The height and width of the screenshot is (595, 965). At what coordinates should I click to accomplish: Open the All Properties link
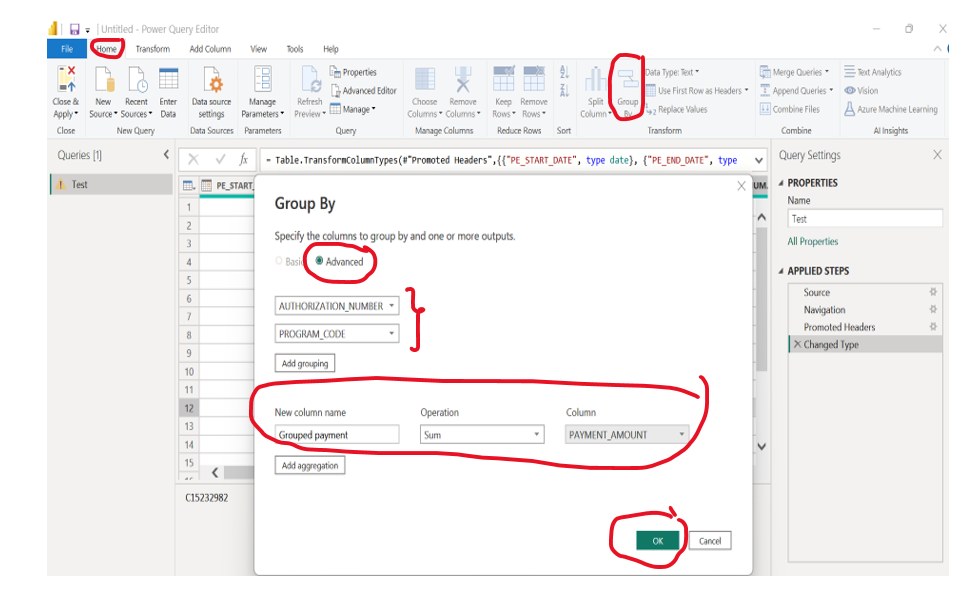(x=812, y=241)
